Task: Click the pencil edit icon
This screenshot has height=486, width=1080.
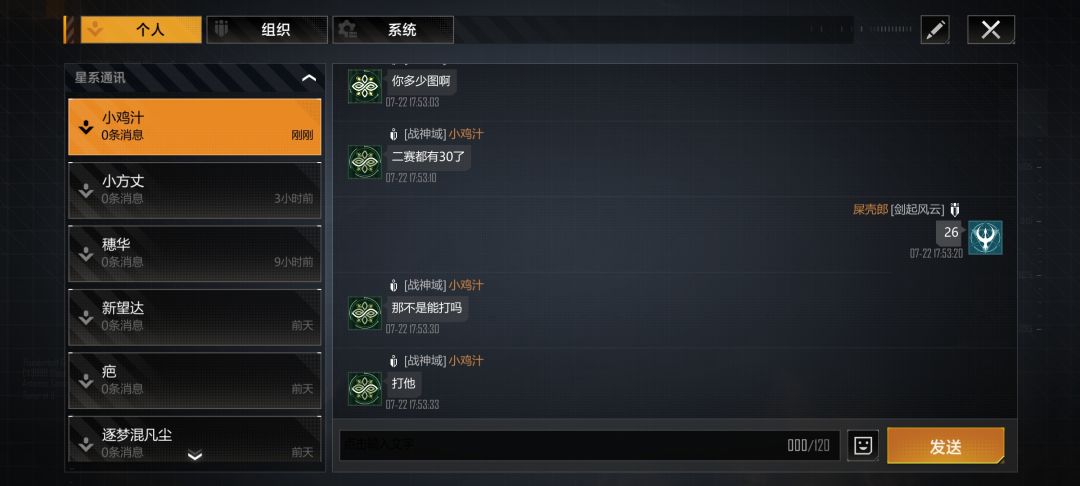Action: tap(935, 30)
